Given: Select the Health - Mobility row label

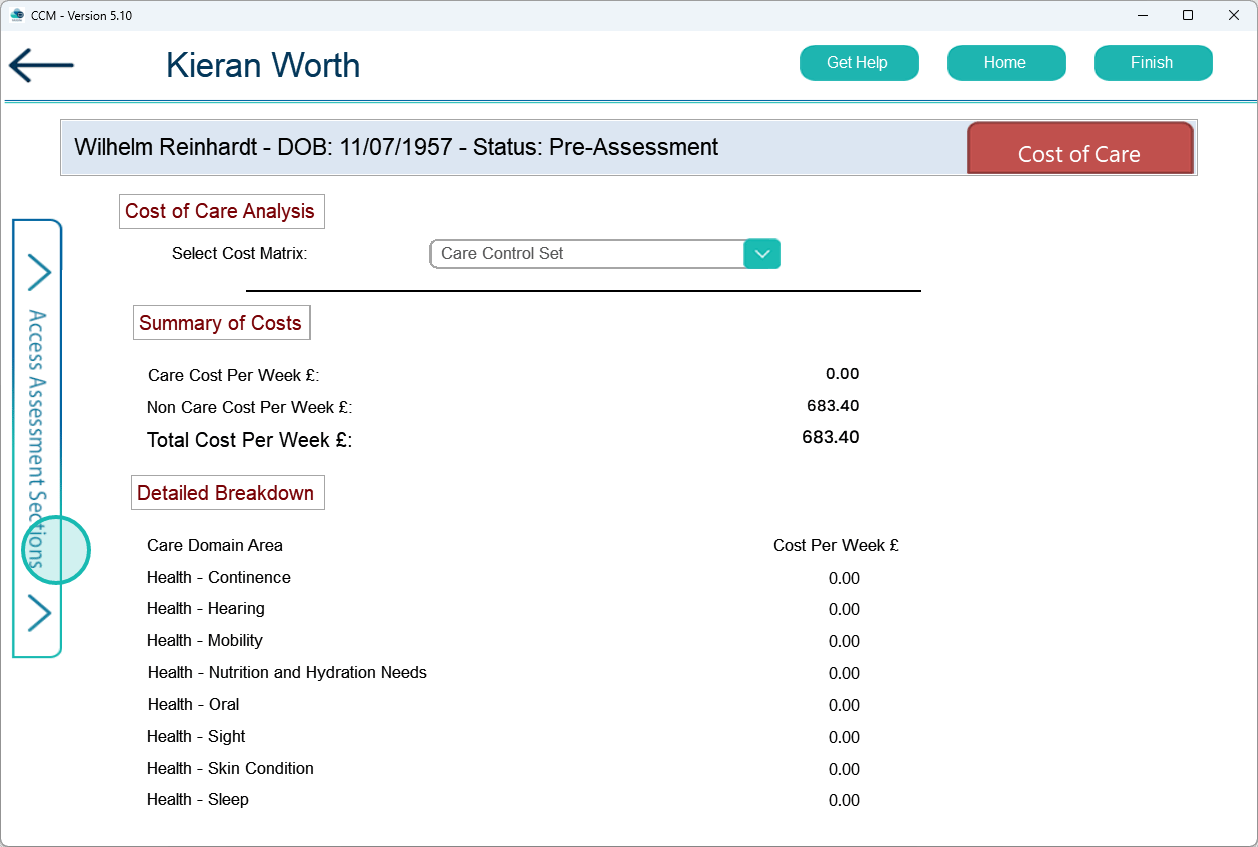Looking at the screenshot, I should click(205, 641).
